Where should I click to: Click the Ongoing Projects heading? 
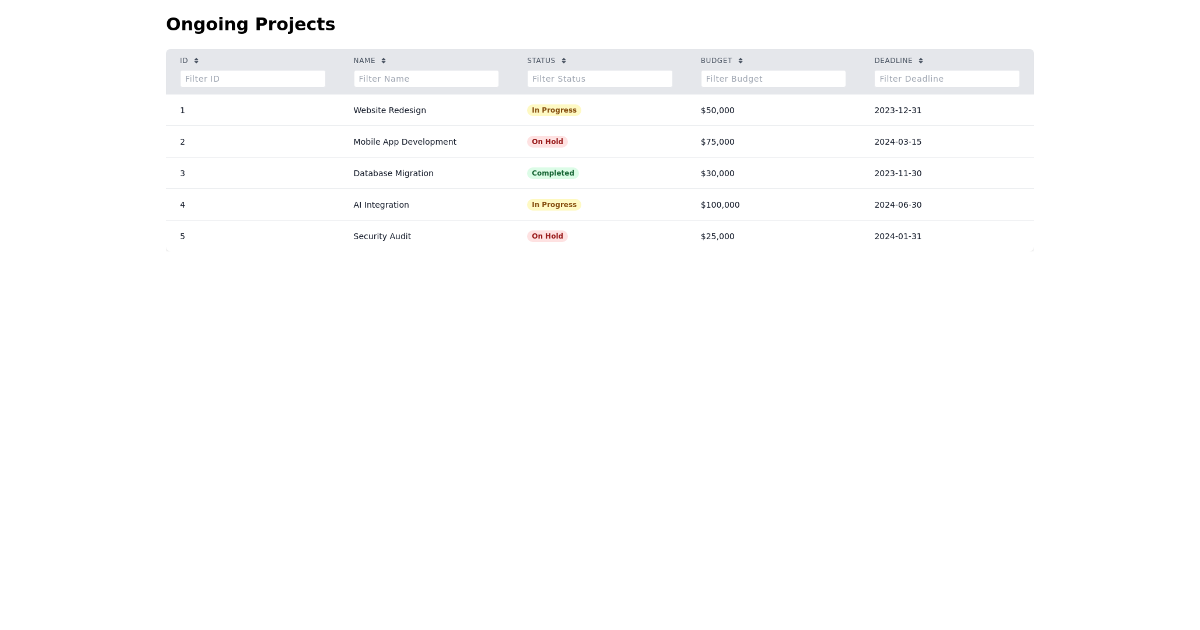coord(250,23)
